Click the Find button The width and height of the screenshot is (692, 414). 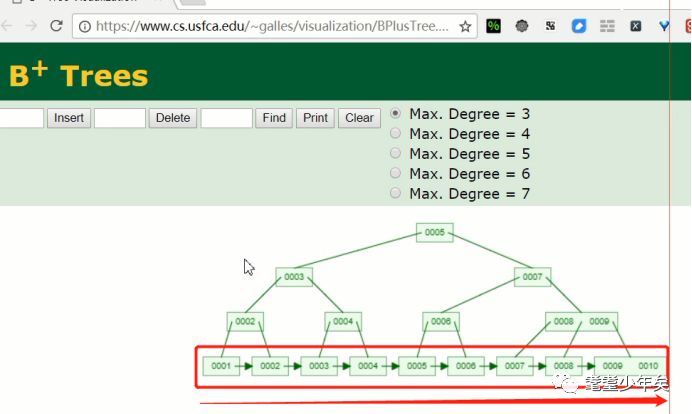(x=274, y=118)
